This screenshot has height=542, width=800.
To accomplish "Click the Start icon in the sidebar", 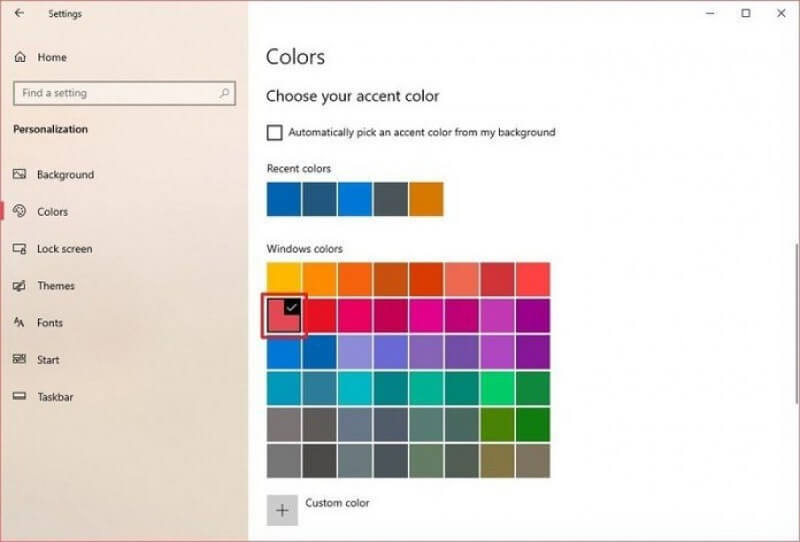I will [19, 359].
